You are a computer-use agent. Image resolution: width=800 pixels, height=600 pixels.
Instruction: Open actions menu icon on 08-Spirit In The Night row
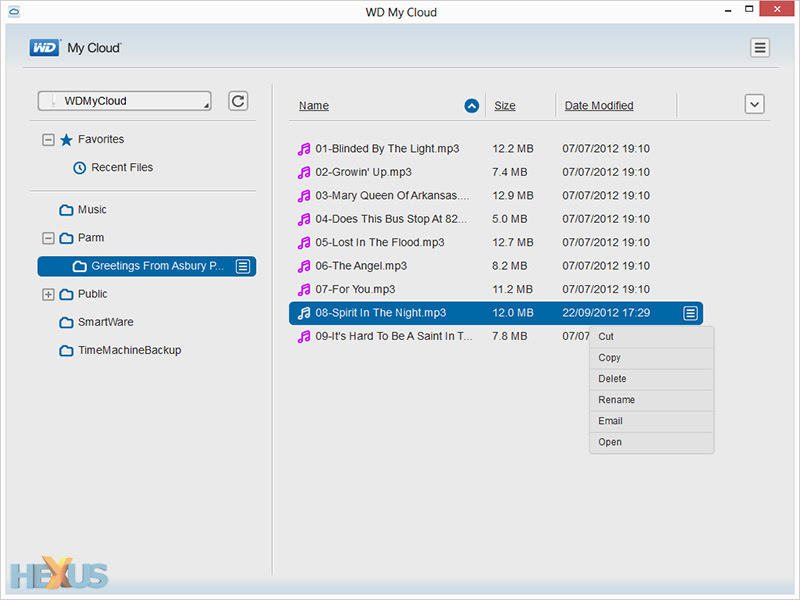[690, 313]
